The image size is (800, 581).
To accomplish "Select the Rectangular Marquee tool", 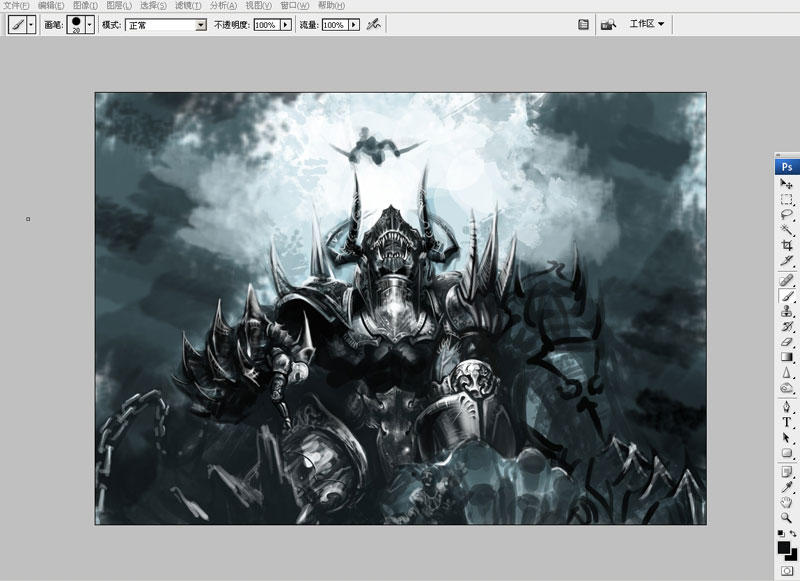I will point(786,199).
